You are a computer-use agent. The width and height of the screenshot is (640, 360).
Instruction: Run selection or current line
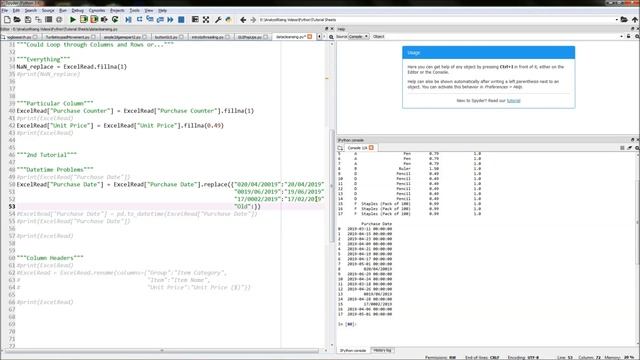[104, 19]
